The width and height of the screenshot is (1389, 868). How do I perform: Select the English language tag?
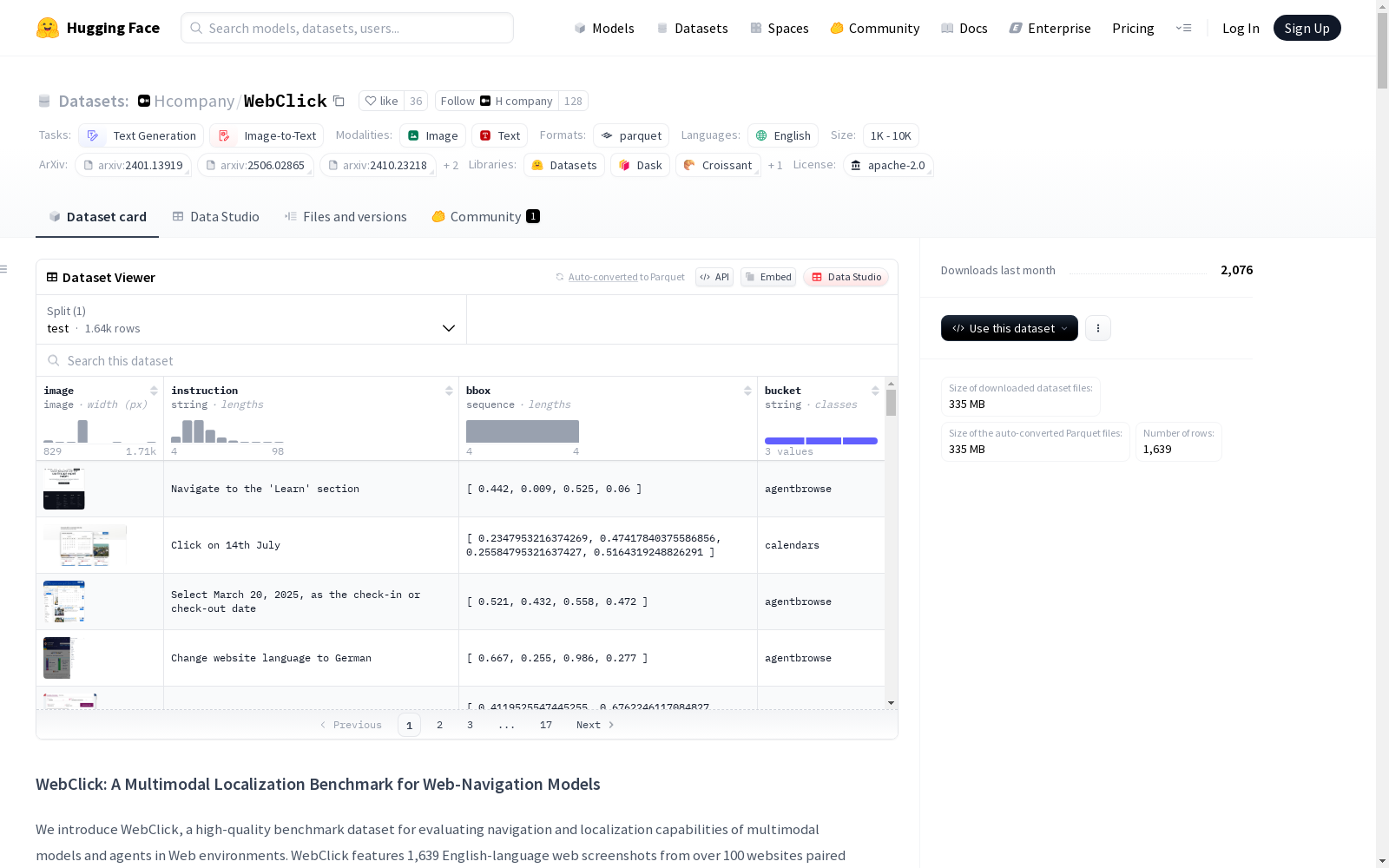click(x=783, y=135)
